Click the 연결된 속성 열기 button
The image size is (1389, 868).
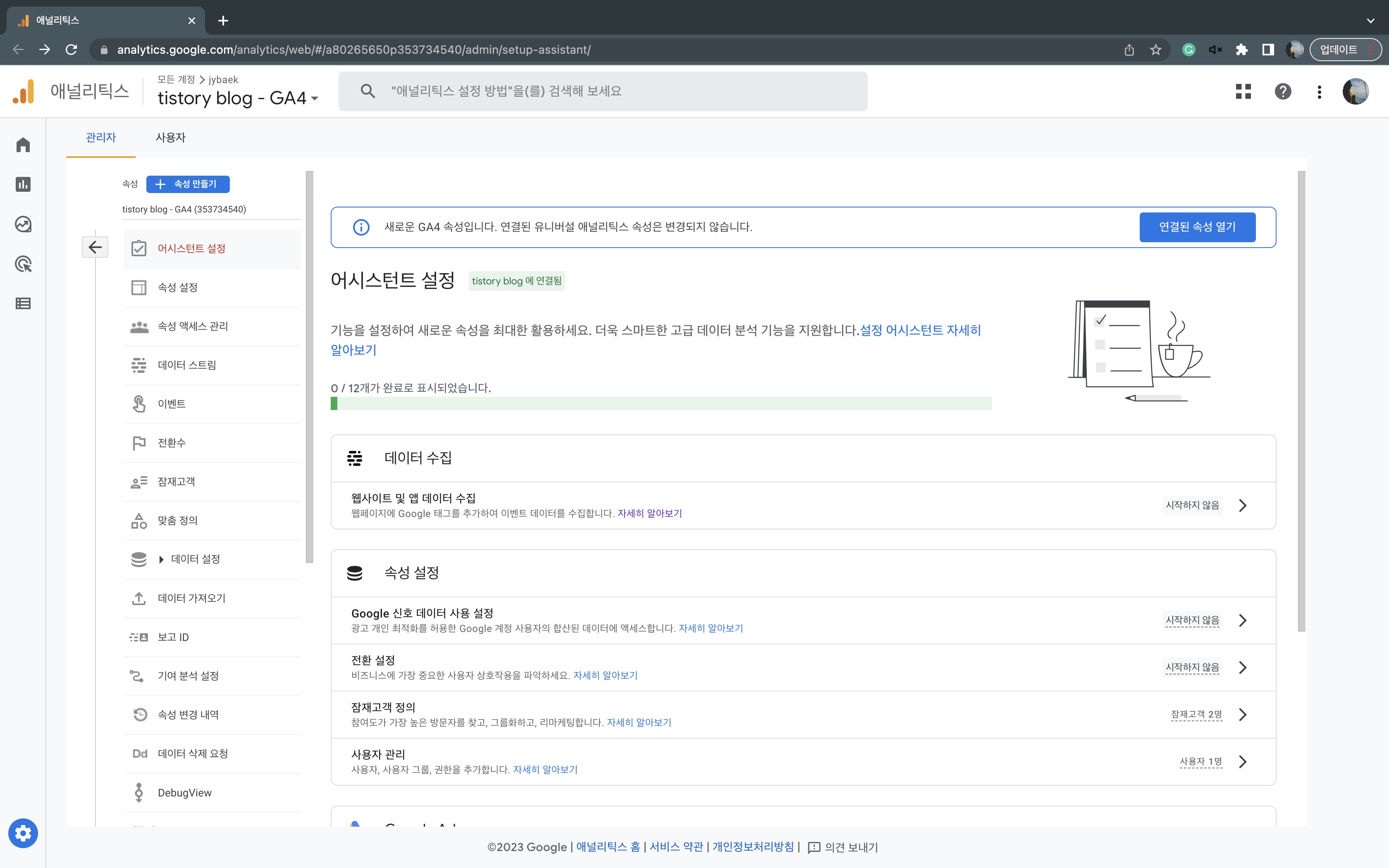click(x=1197, y=227)
